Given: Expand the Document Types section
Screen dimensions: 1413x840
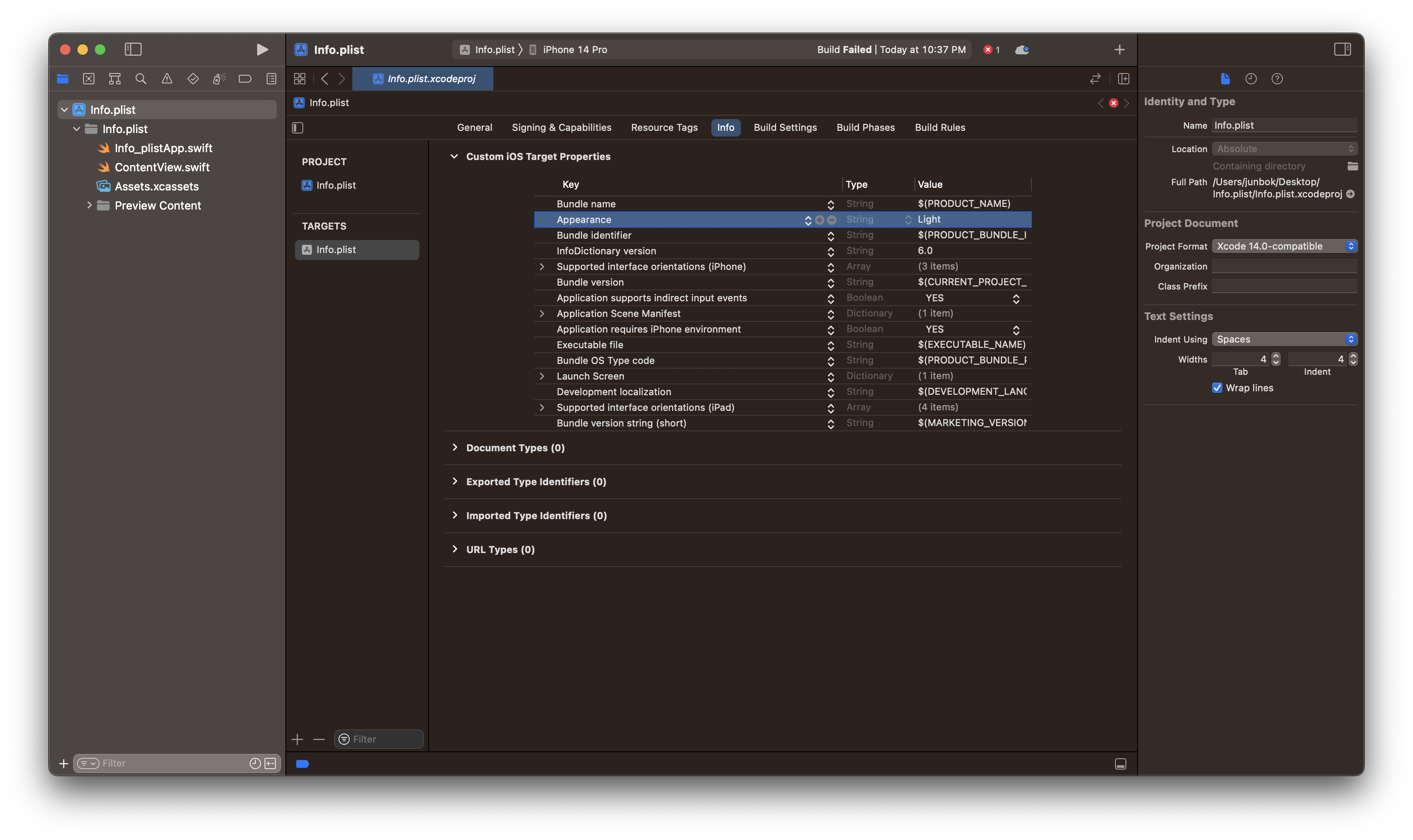Looking at the screenshot, I should tap(455, 448).
